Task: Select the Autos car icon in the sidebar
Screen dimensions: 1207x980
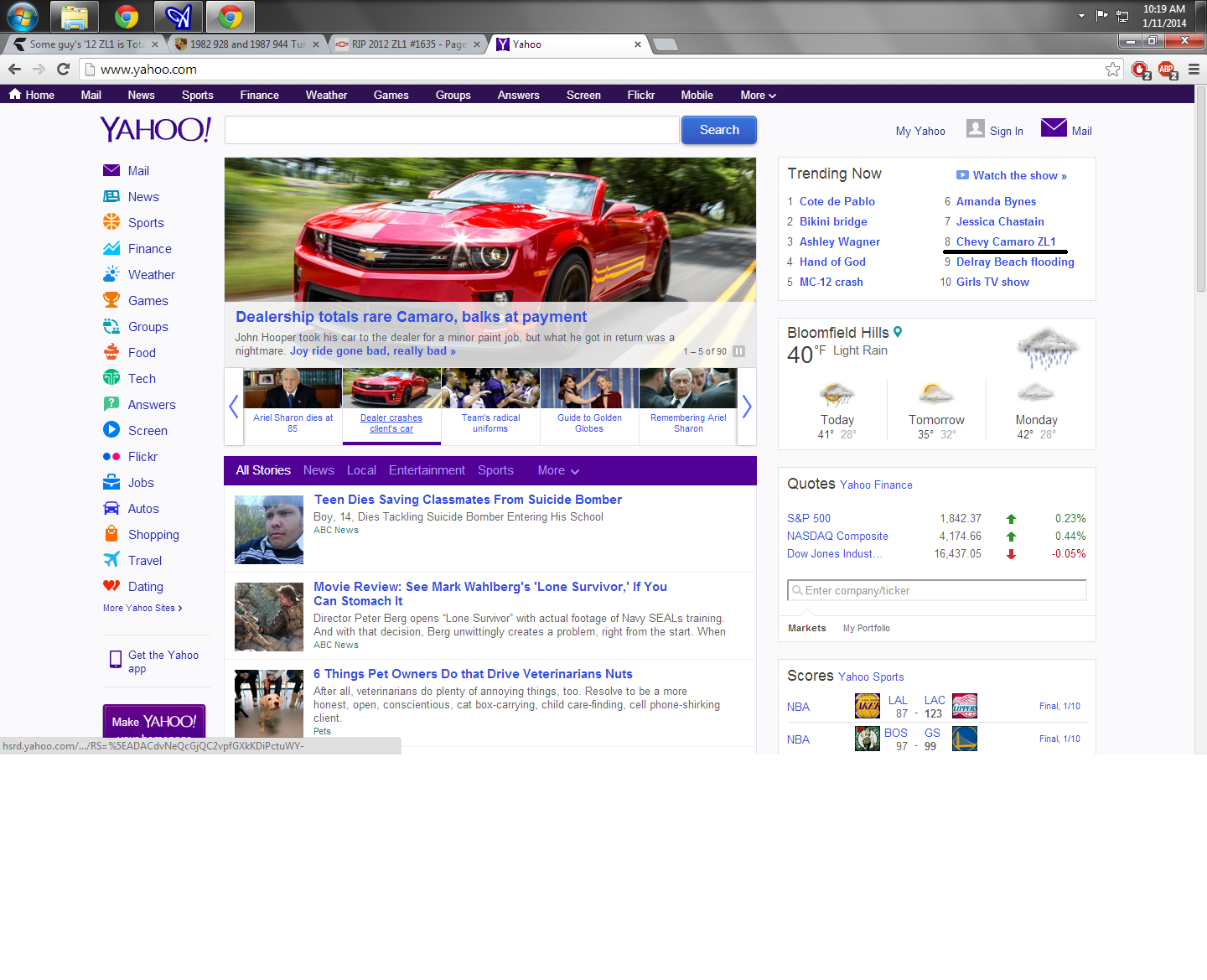Action: click(111, 508)
